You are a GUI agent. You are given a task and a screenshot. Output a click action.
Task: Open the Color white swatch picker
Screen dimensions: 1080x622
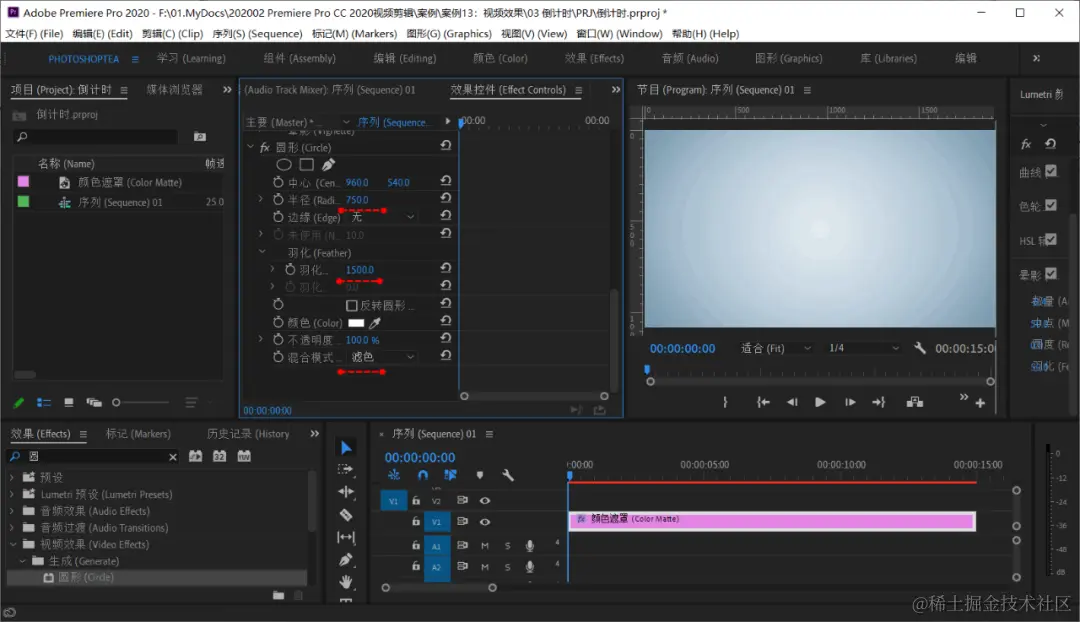click(x=356, y=323)
